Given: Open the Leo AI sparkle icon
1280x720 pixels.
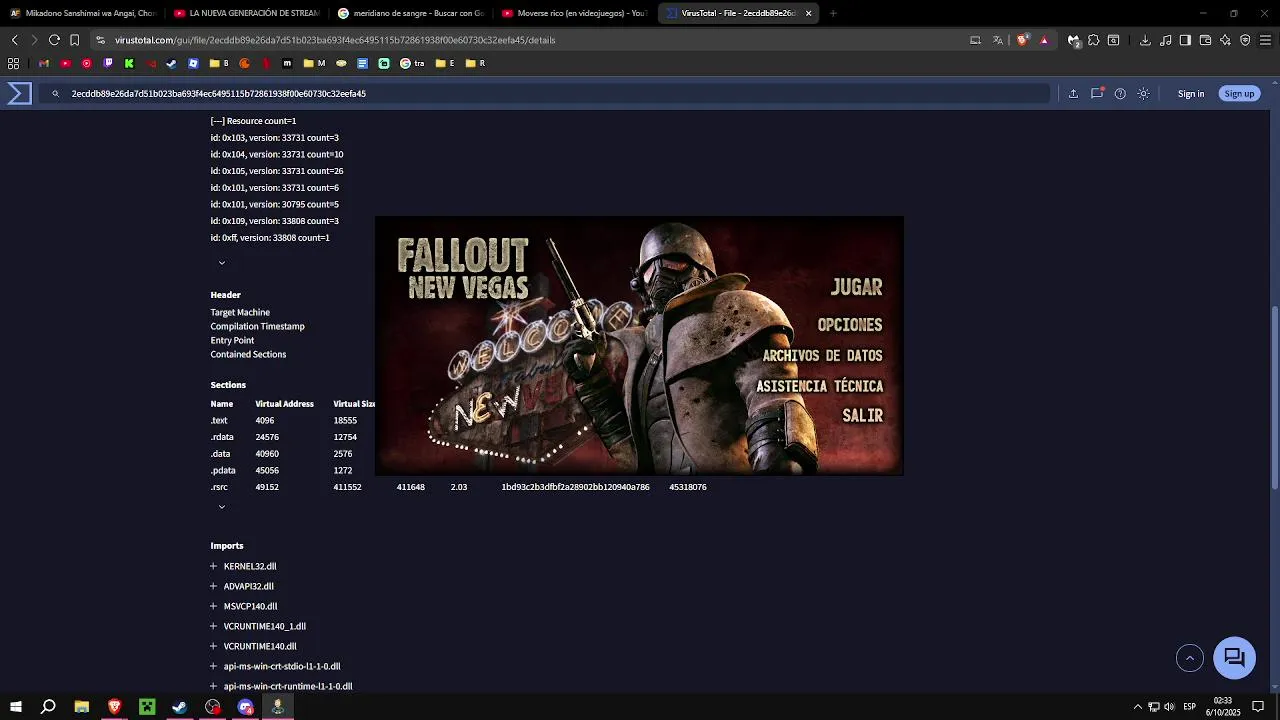Looking at the screenshot, I should (1225, 40).
